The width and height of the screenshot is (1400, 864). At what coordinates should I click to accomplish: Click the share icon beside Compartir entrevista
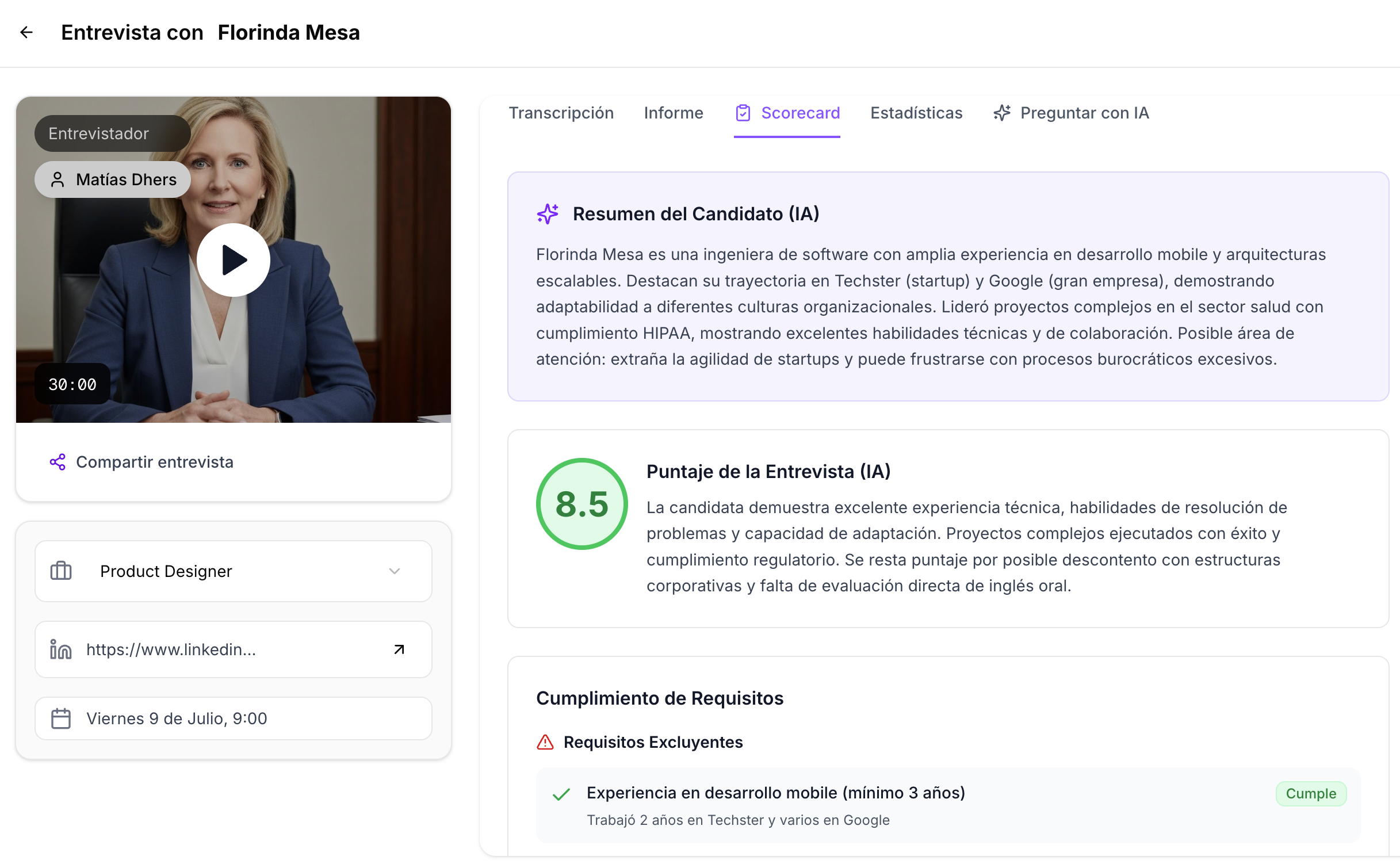point(57,461)
